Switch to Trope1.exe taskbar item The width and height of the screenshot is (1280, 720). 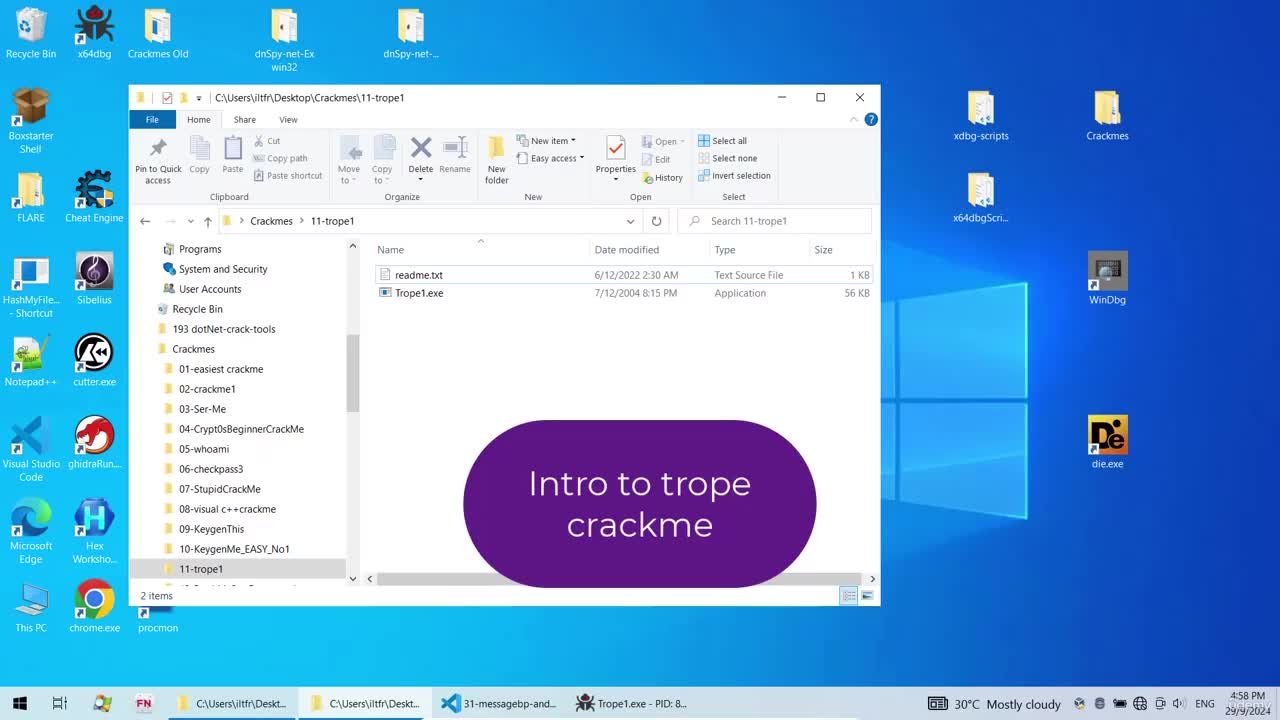tap(631, 703)
